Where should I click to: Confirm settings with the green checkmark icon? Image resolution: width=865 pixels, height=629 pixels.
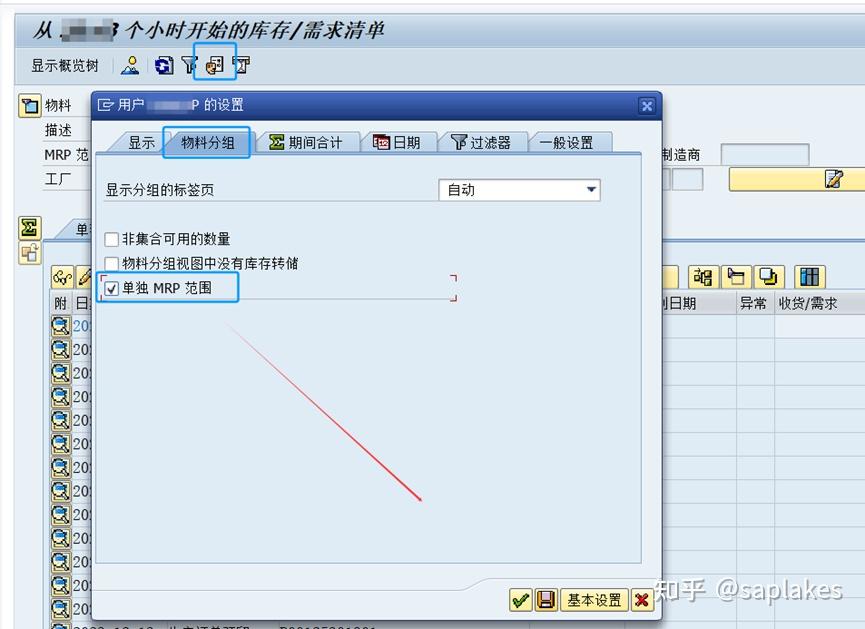pyautogui.click(x=519, y=600)
